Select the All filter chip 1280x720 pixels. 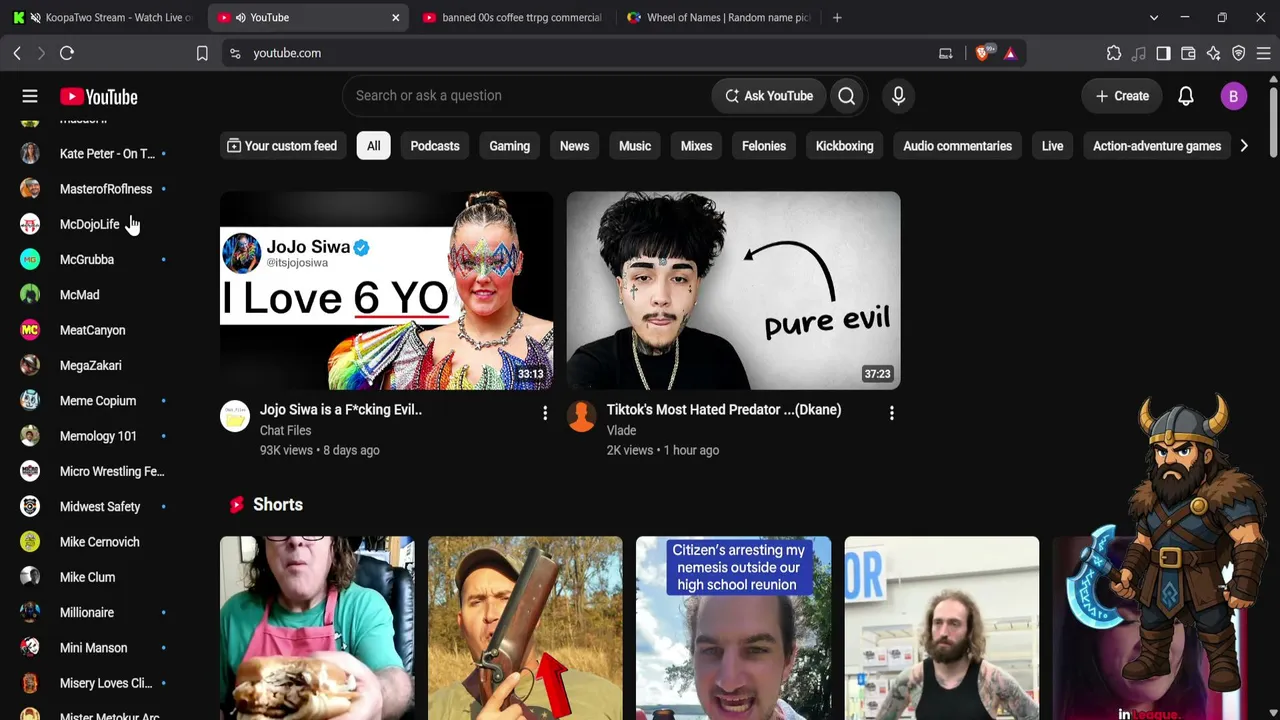point(373,146)
